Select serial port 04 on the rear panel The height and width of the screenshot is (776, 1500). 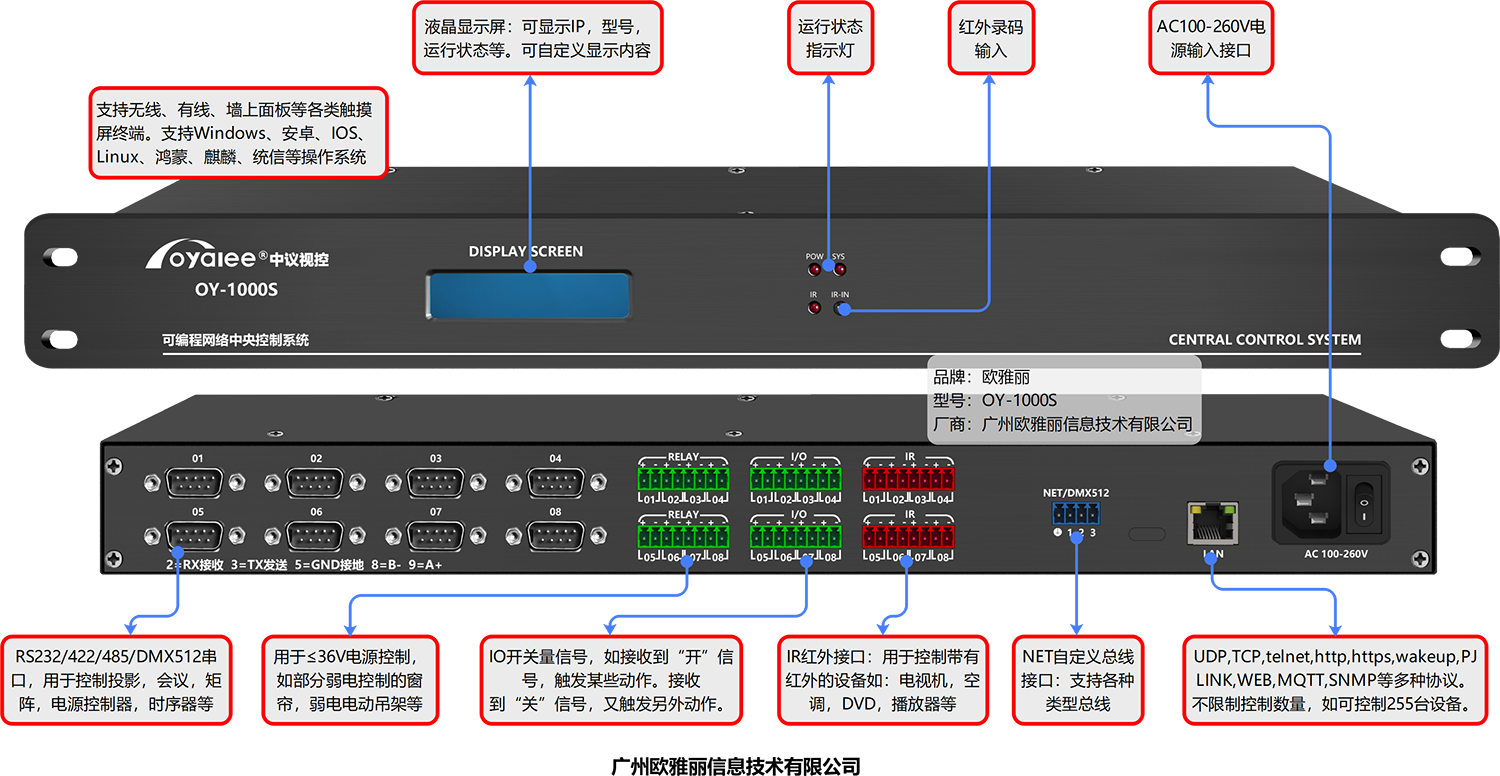click(555, 483)
